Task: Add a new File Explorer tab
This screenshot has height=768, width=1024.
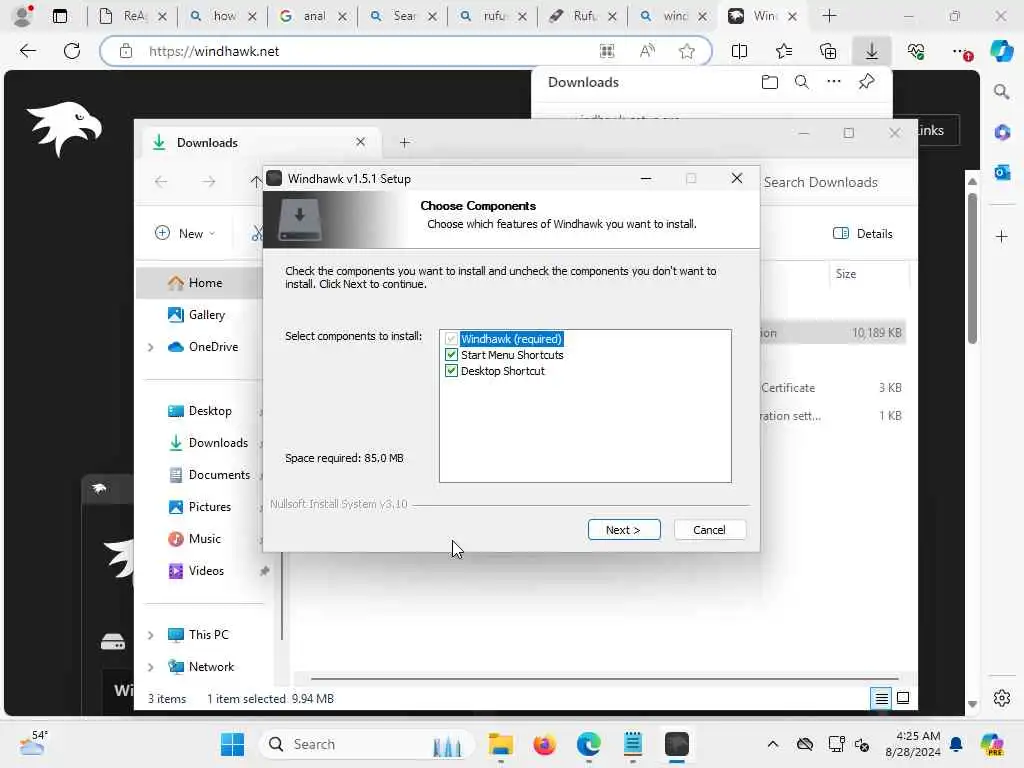Action: click(x=404, y=142)
